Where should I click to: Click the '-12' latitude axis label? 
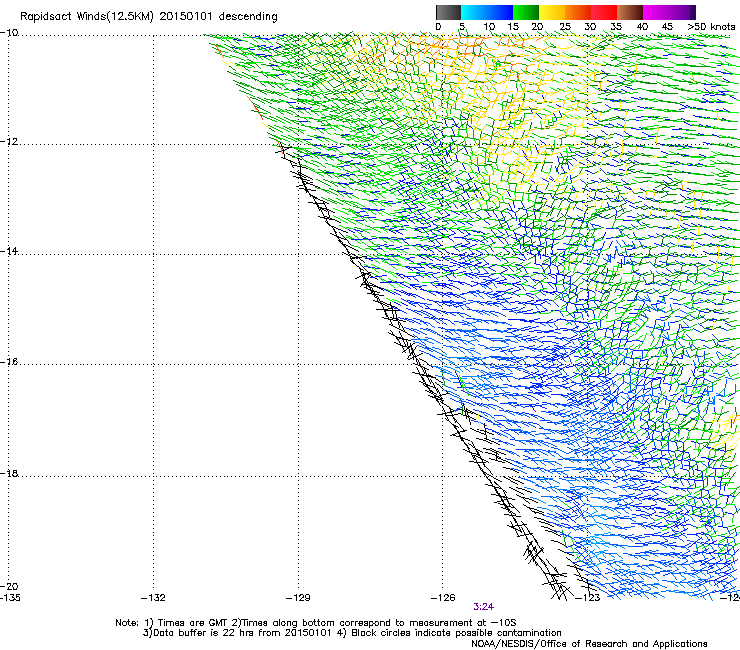[9, 142]
